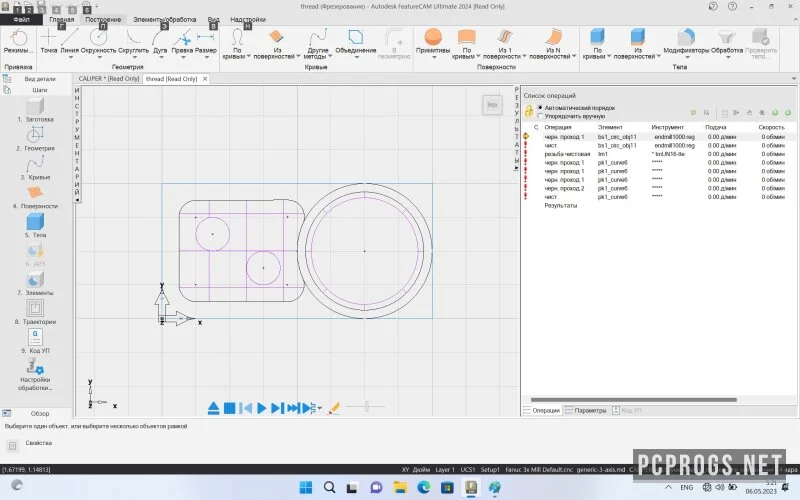Expand the Линия dropdown arrow
This screenshot has width=800, height=500.
pos(70,57)
